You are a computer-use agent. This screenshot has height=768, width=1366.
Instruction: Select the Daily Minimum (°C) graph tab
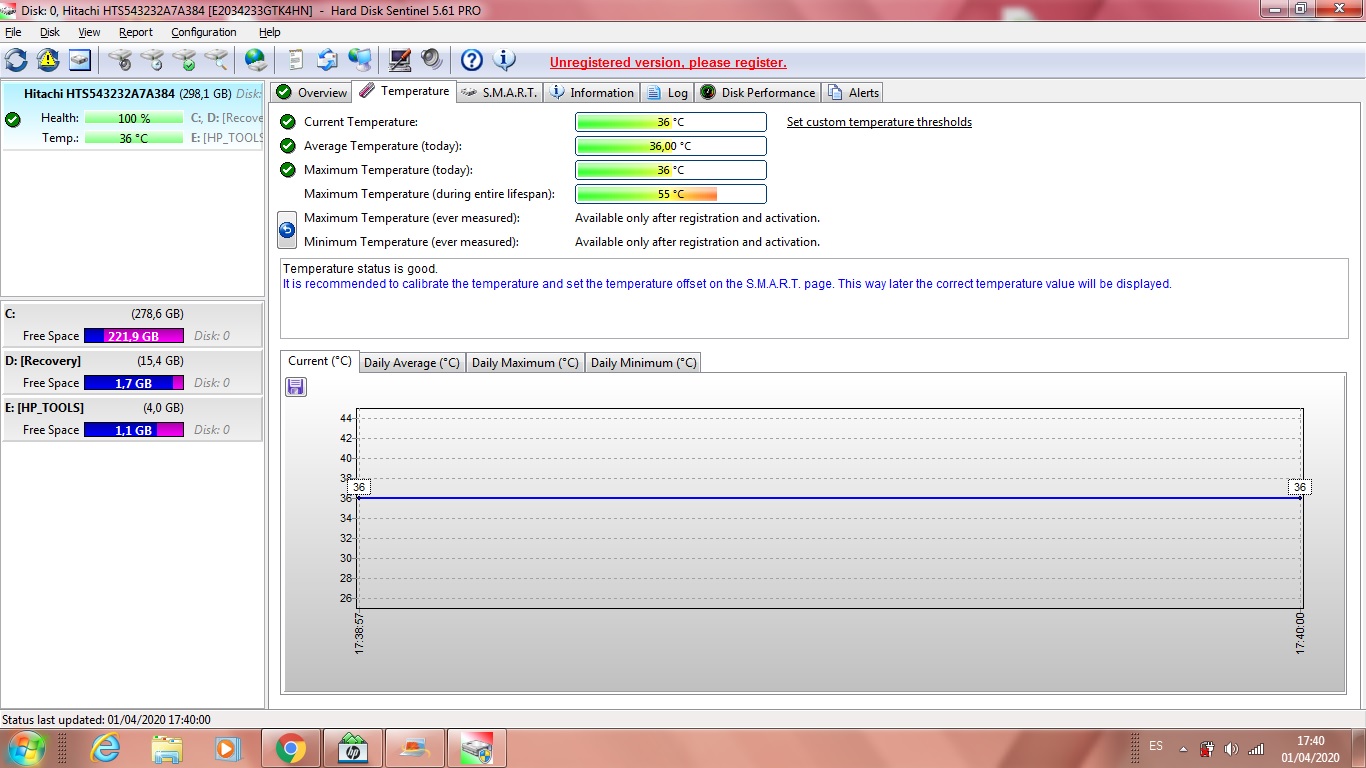[643, 362]
